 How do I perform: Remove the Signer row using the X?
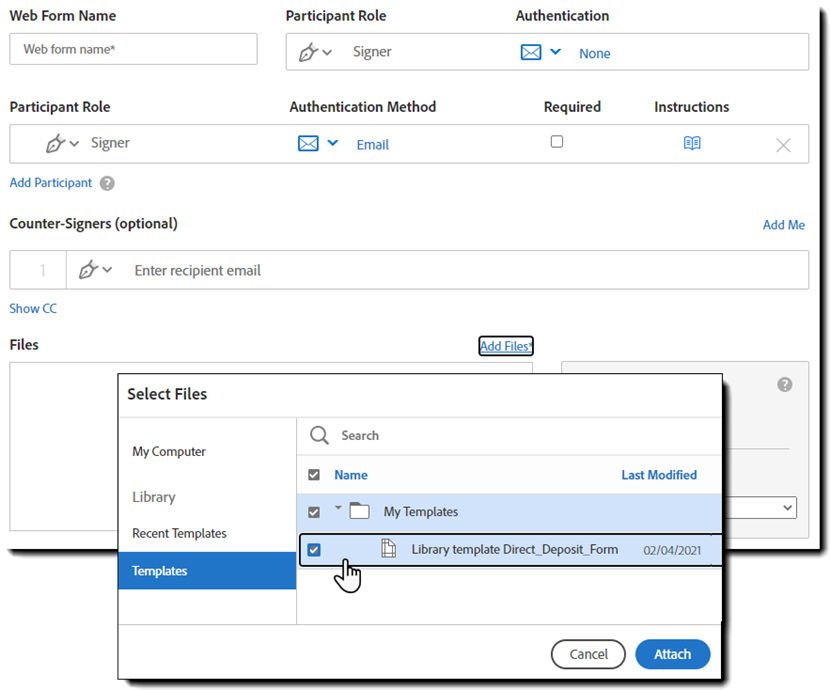(x=783, y=144)
